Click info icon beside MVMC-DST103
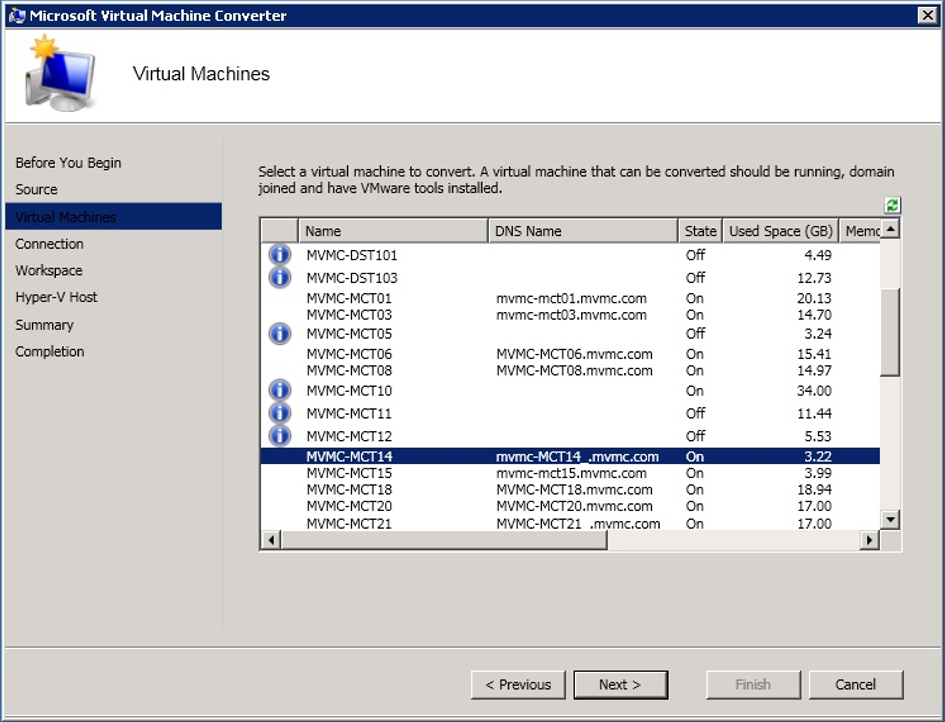The width and height of the screenshot is (945, 722). [x=280, y=277]
